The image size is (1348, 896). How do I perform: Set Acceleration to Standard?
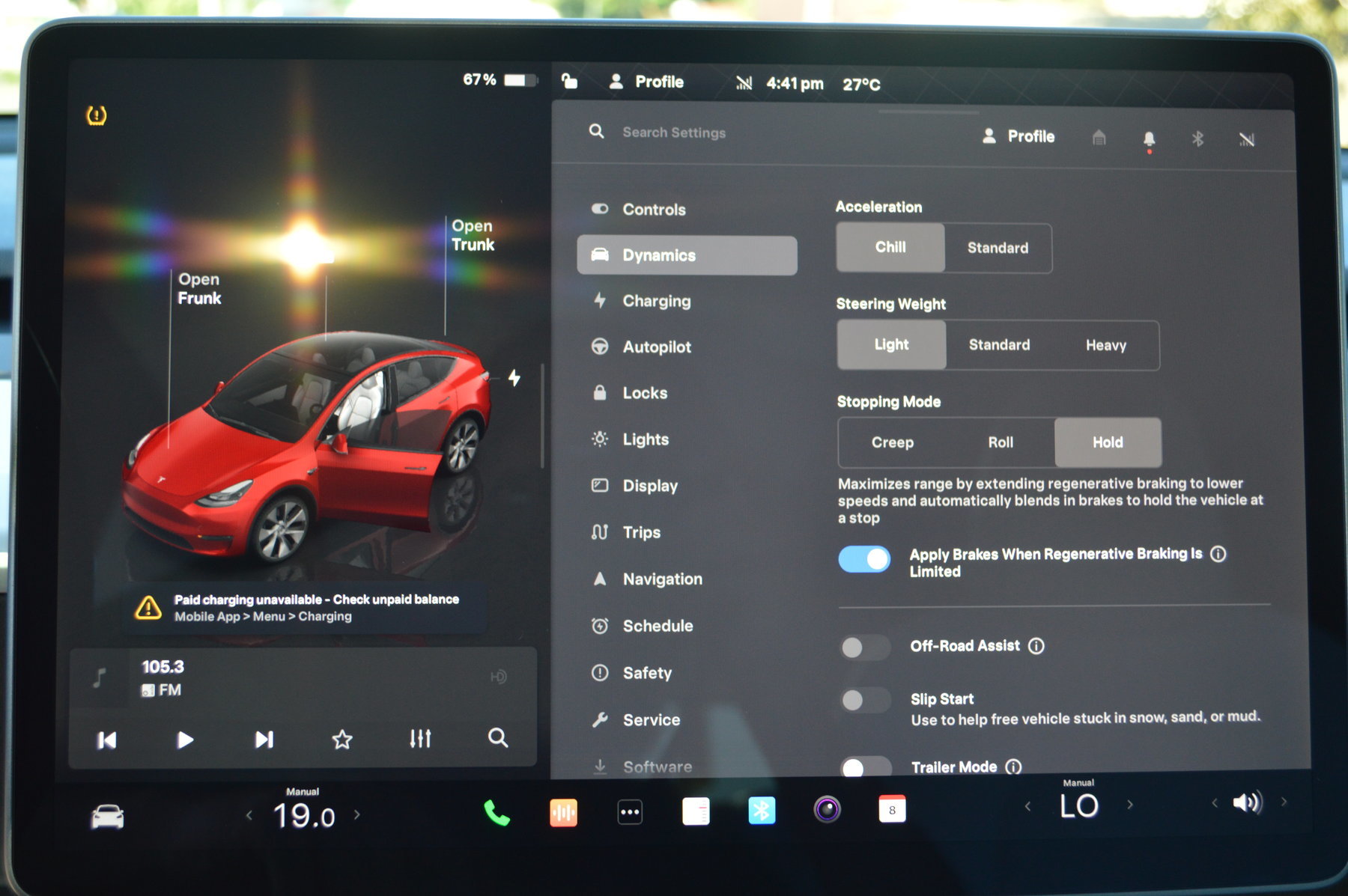[998, 248]
